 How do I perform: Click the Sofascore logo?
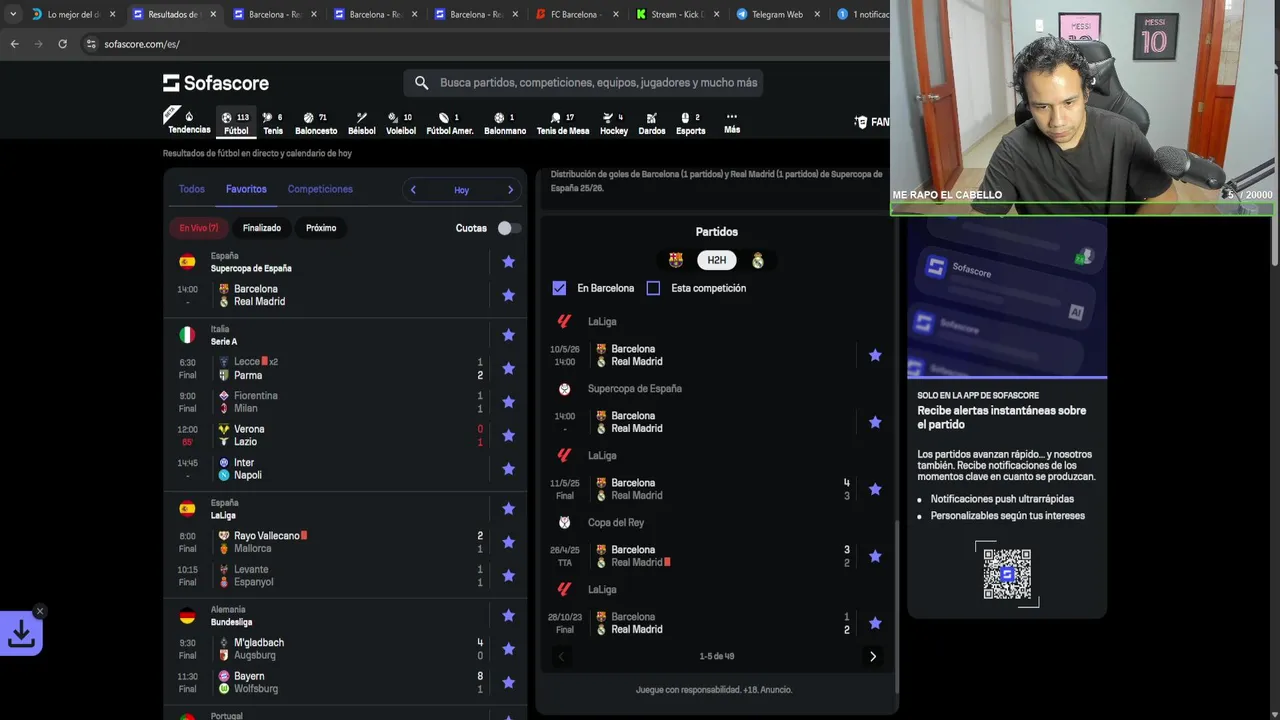point(216,83)
